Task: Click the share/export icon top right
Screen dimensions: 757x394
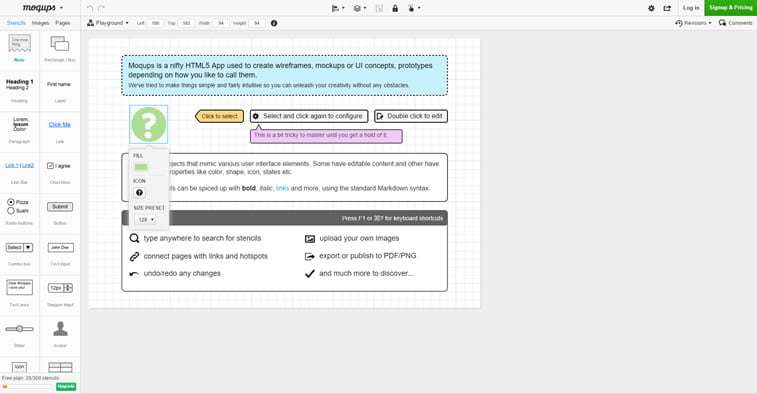Action: 667,8
